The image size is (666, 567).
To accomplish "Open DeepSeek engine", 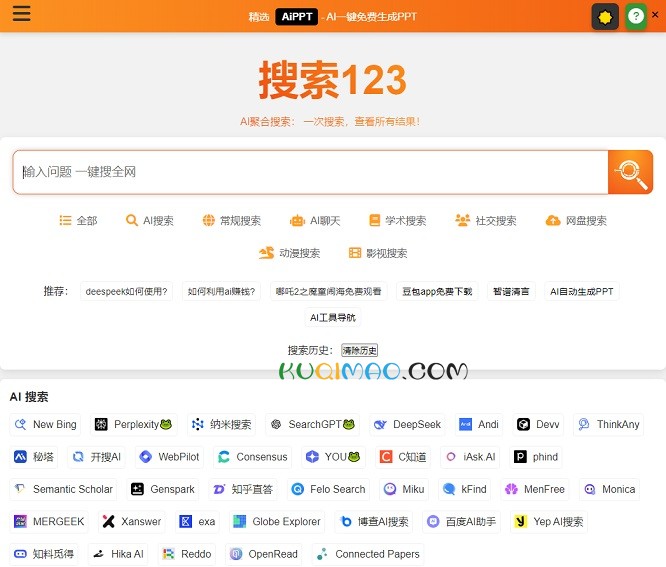I will click(407, 424).
